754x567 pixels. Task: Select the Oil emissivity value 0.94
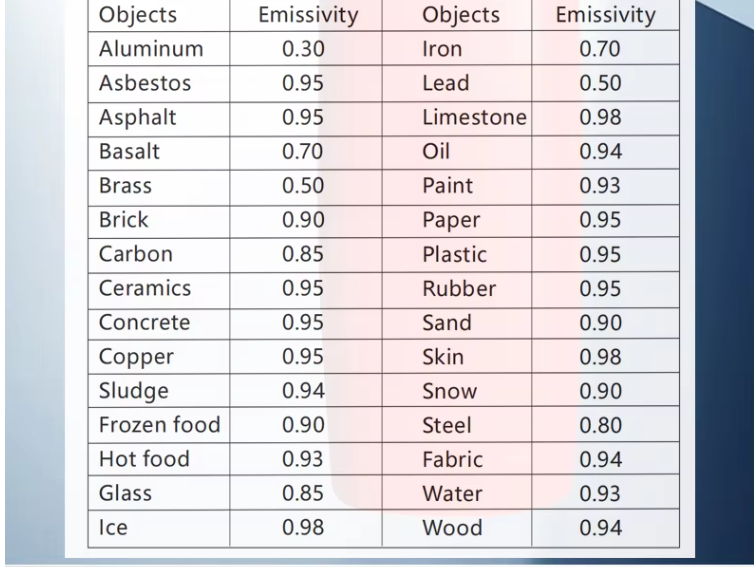tap(600, 151)
